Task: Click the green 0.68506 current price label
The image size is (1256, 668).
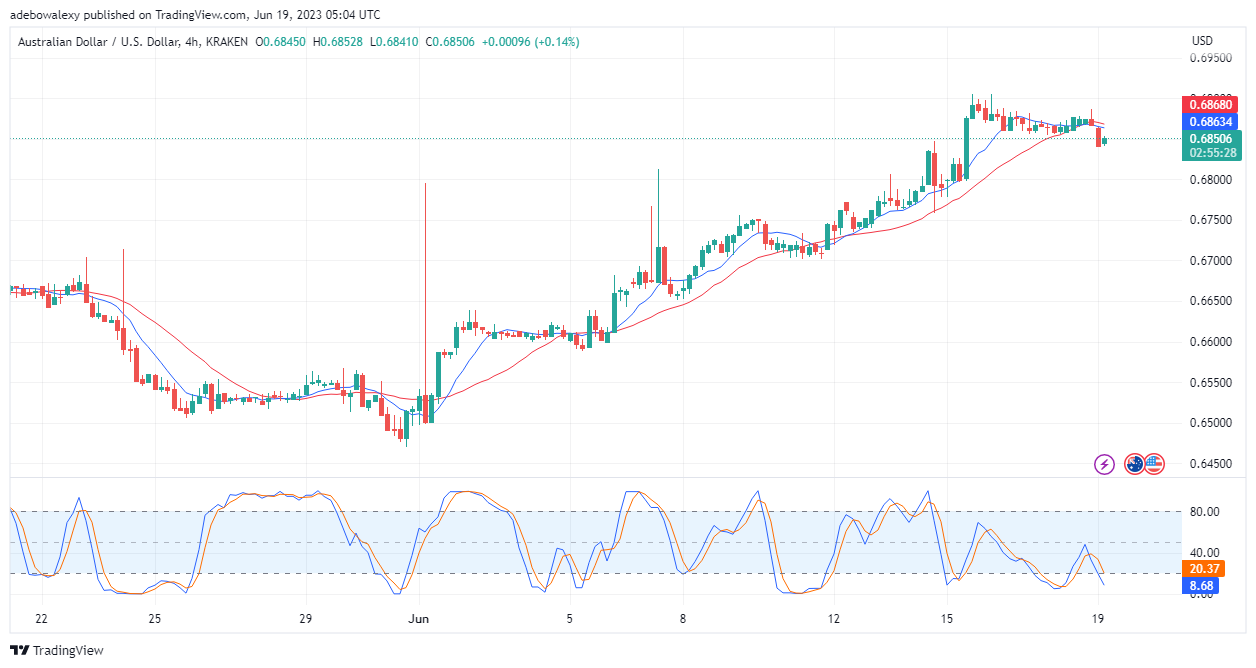Action: tap(1211, 138)
